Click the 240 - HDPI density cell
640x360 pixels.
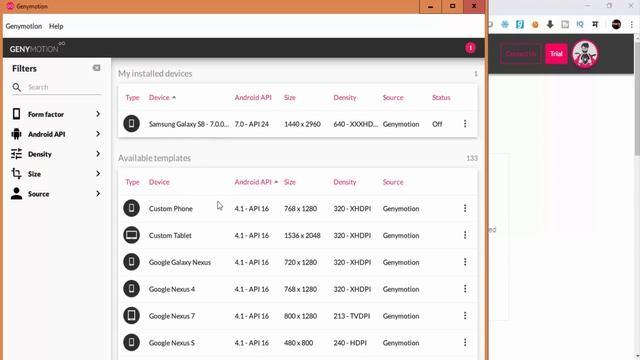[x=349, y=343]
